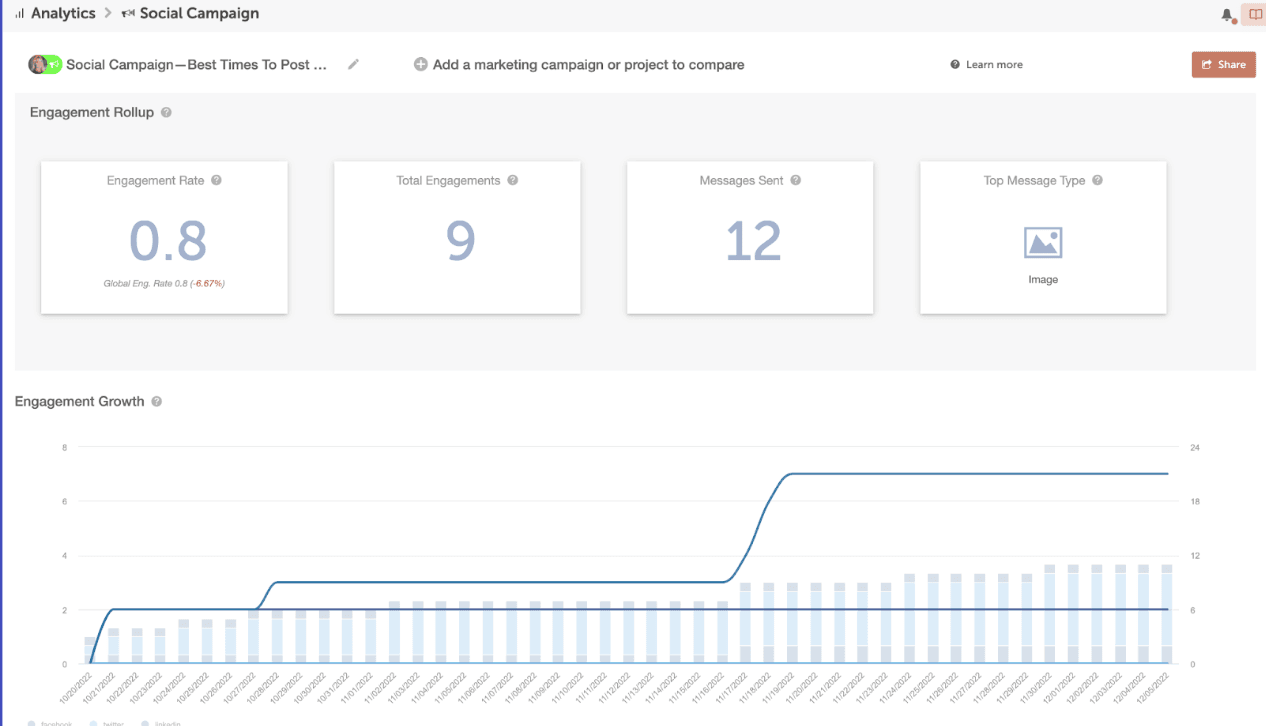
Task: Toggle linkedin series in chart legend
Action: tap(161, 722)
